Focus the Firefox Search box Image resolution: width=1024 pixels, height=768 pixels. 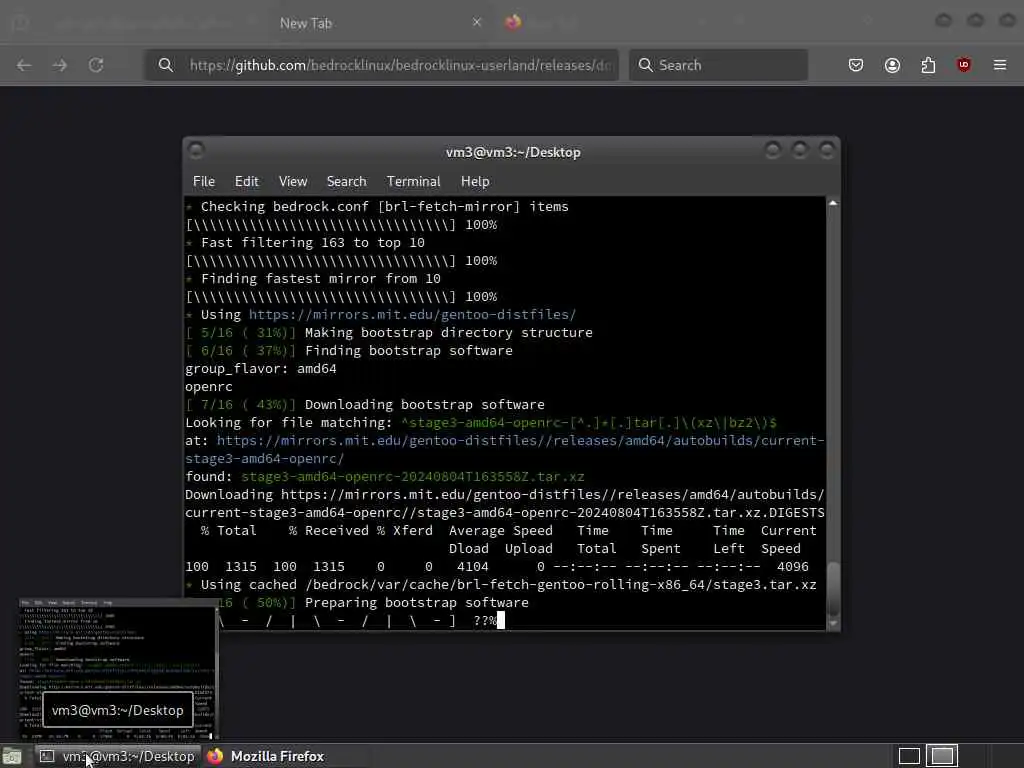tap(718, 65)
